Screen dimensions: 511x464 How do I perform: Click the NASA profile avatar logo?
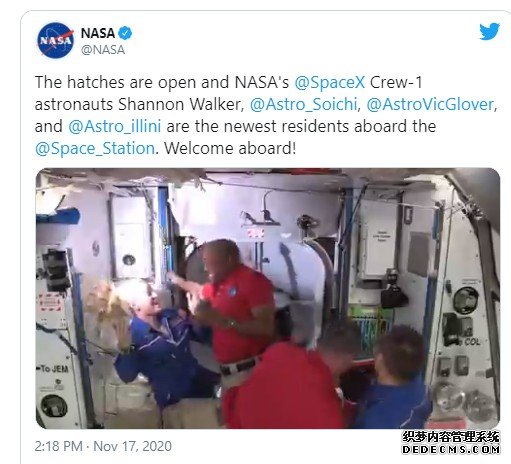coord(55,40)
